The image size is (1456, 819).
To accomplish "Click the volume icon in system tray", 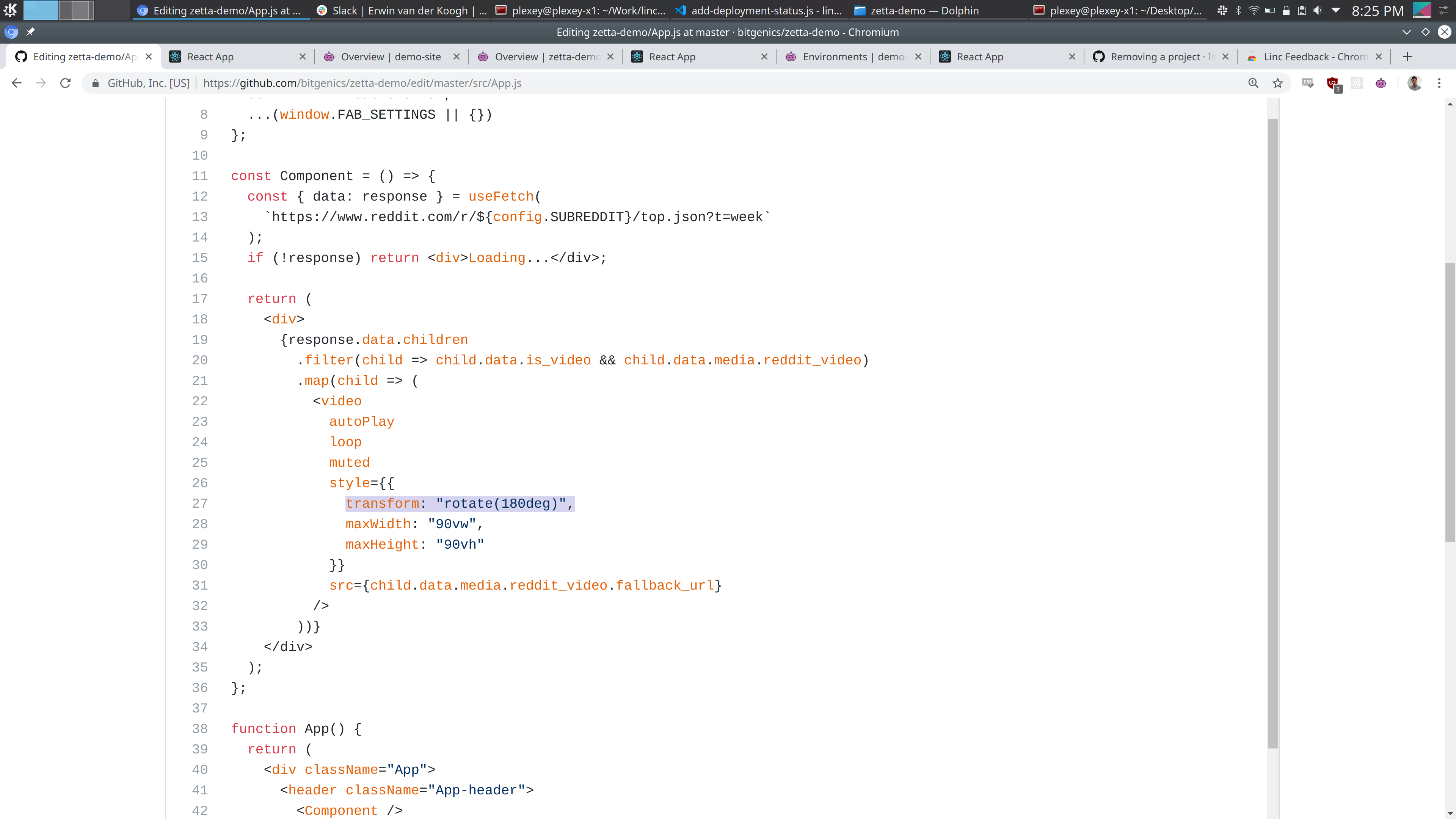I will 1318,10.
